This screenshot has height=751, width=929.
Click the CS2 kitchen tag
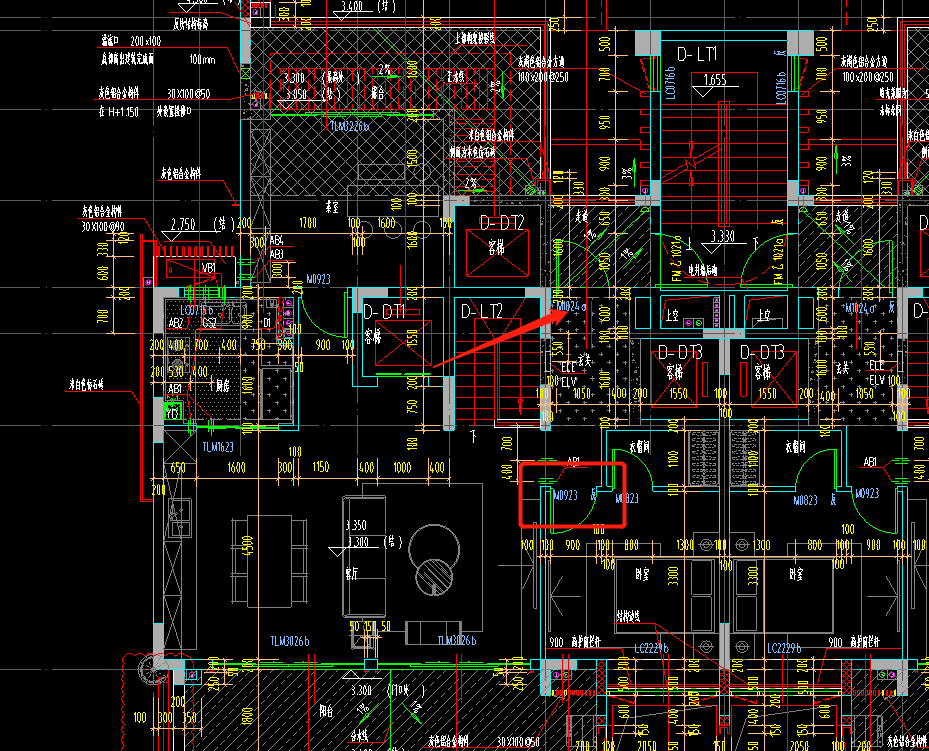209,323
